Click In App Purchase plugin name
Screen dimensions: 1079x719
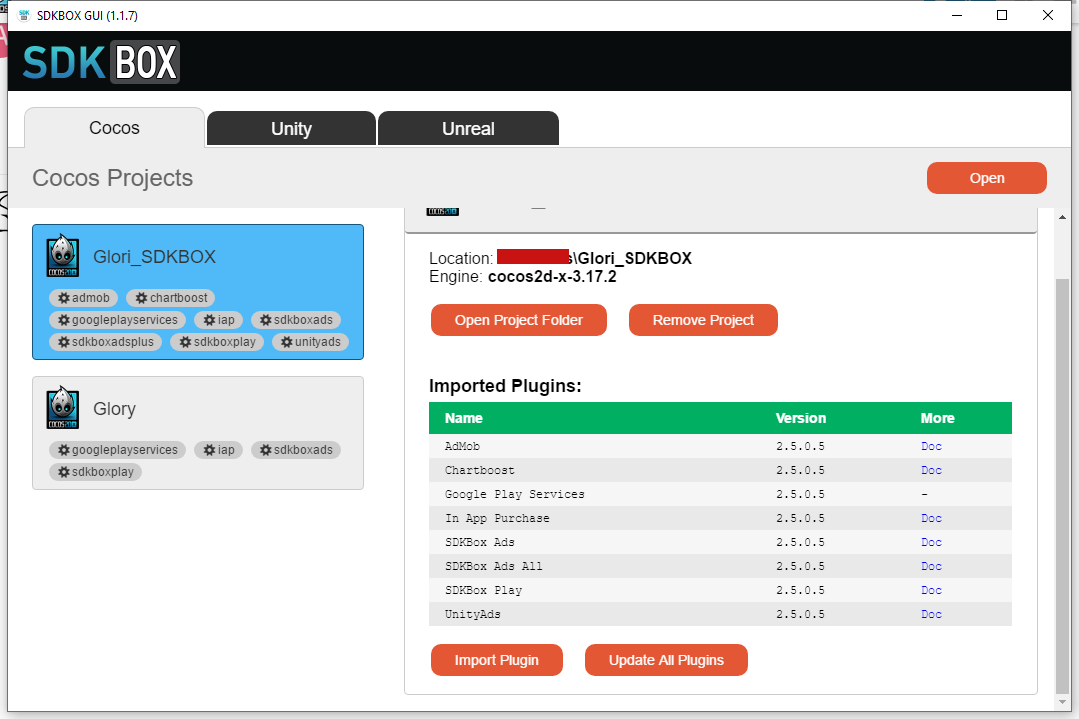[x=498, y=519]
